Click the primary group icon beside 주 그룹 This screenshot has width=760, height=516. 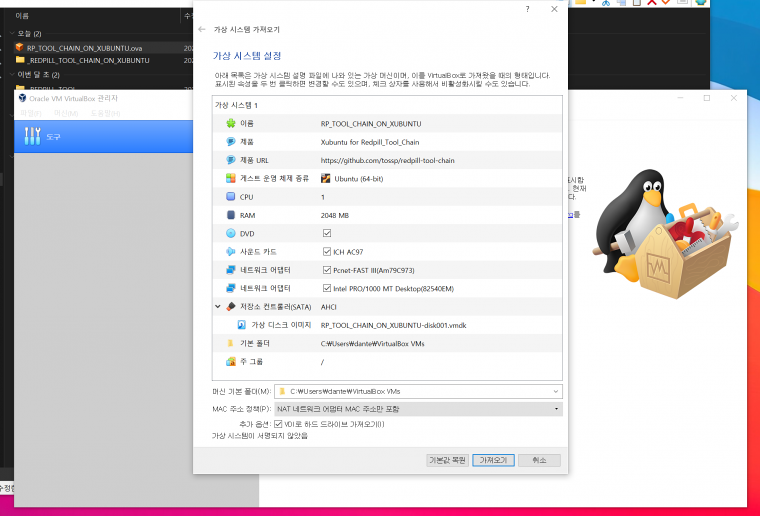pyautogui.click(x=231, y=361)
